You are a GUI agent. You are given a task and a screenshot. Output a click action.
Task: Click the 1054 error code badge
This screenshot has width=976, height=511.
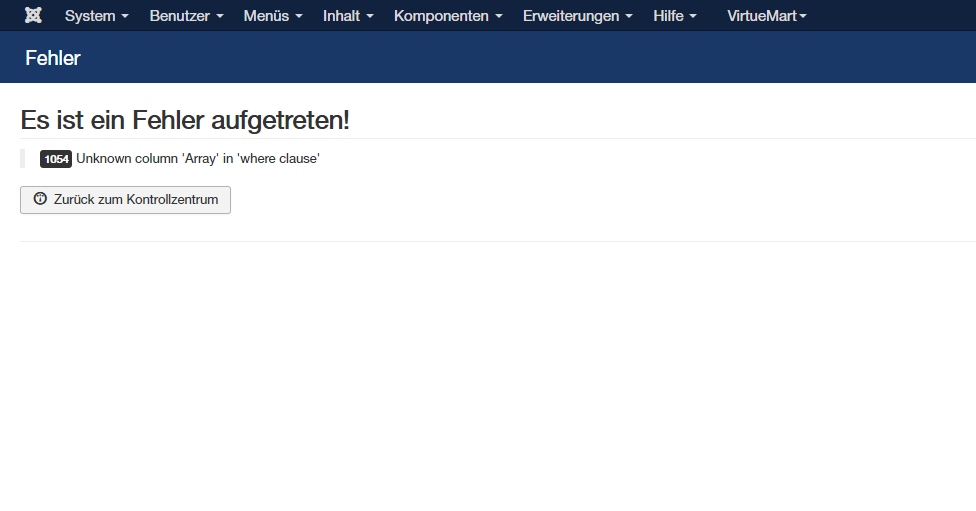click(56, 159)
